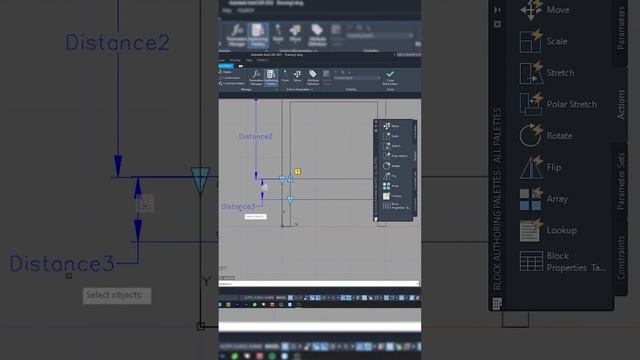Switch to Parameters tab on enlarged palette
The height and width of the screenshot is (360, 640).
(x=621, y=29)
